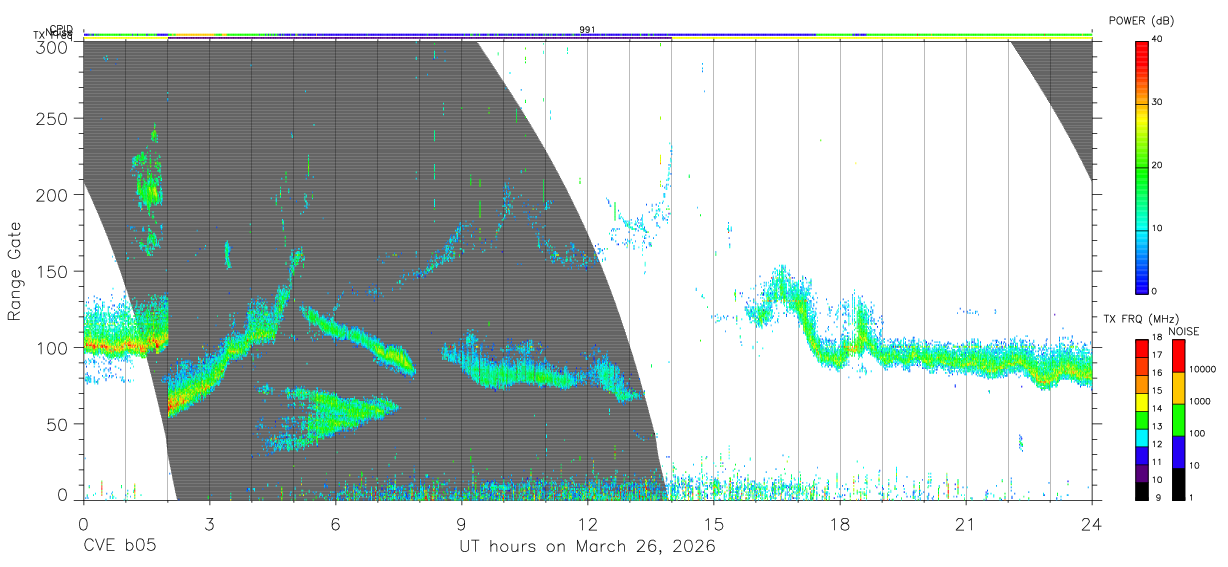Click the Range Gate axis title
1228x567 pixels.
tap(15, 272)
